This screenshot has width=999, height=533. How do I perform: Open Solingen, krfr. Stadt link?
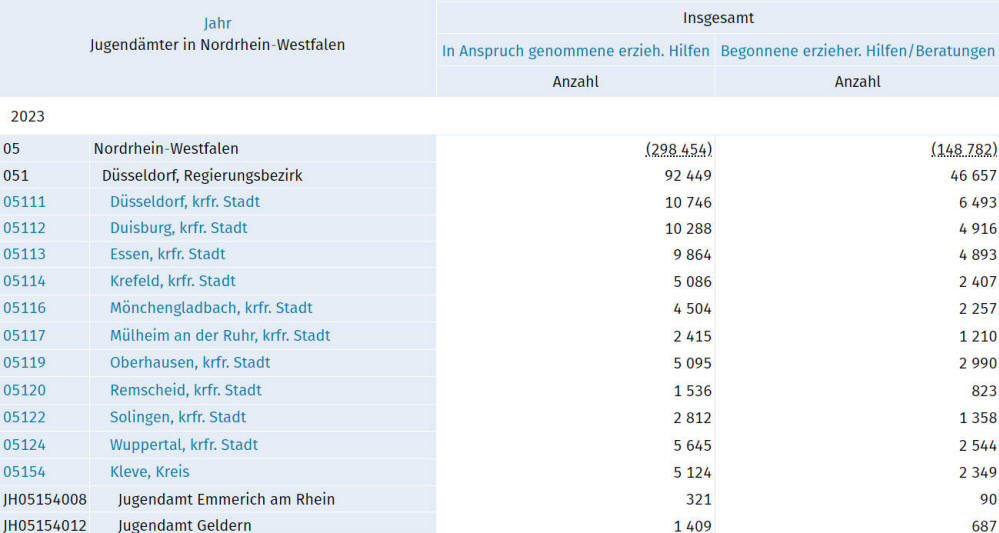click(178, 417)
